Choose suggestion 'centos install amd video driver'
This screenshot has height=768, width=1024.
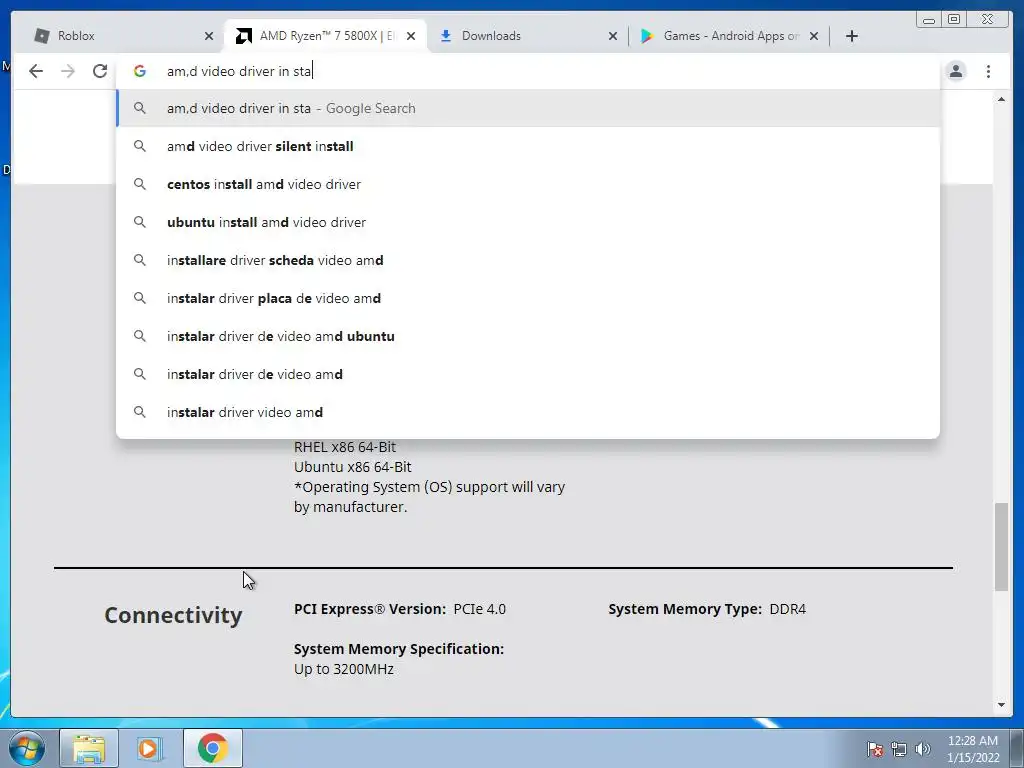tap(528, 184)
